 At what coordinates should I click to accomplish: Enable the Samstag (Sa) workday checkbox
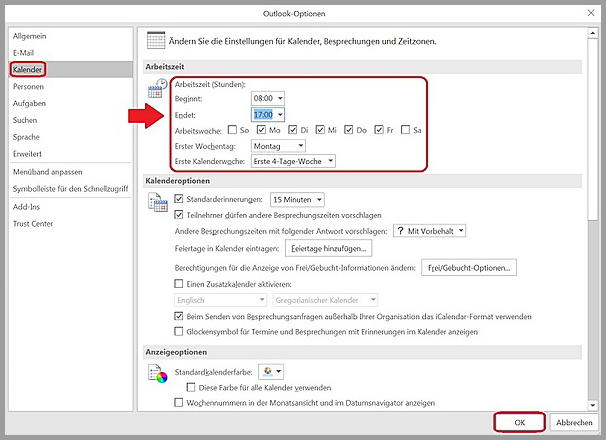(x=404, y=129)
